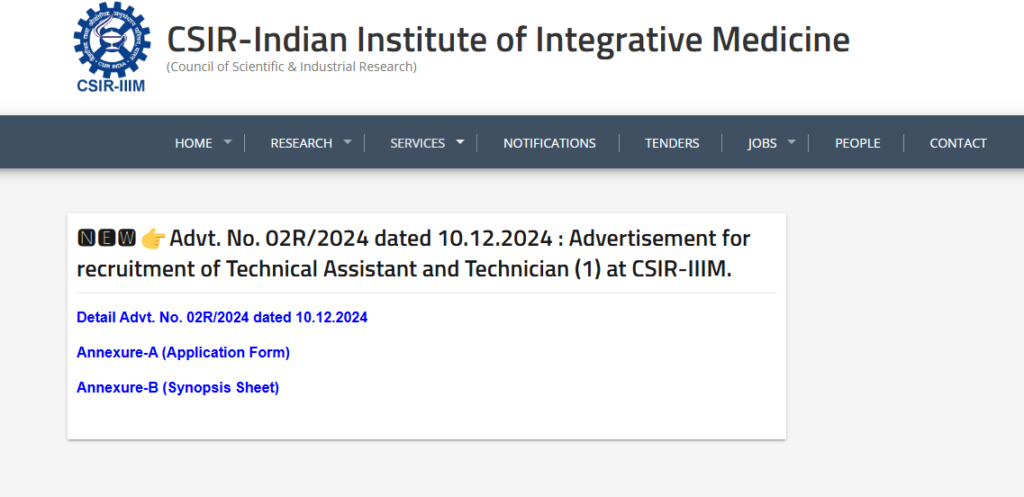Click the pointing hand emoji
The width and height of the screenshot is (1024, 497).
[153, 239]
